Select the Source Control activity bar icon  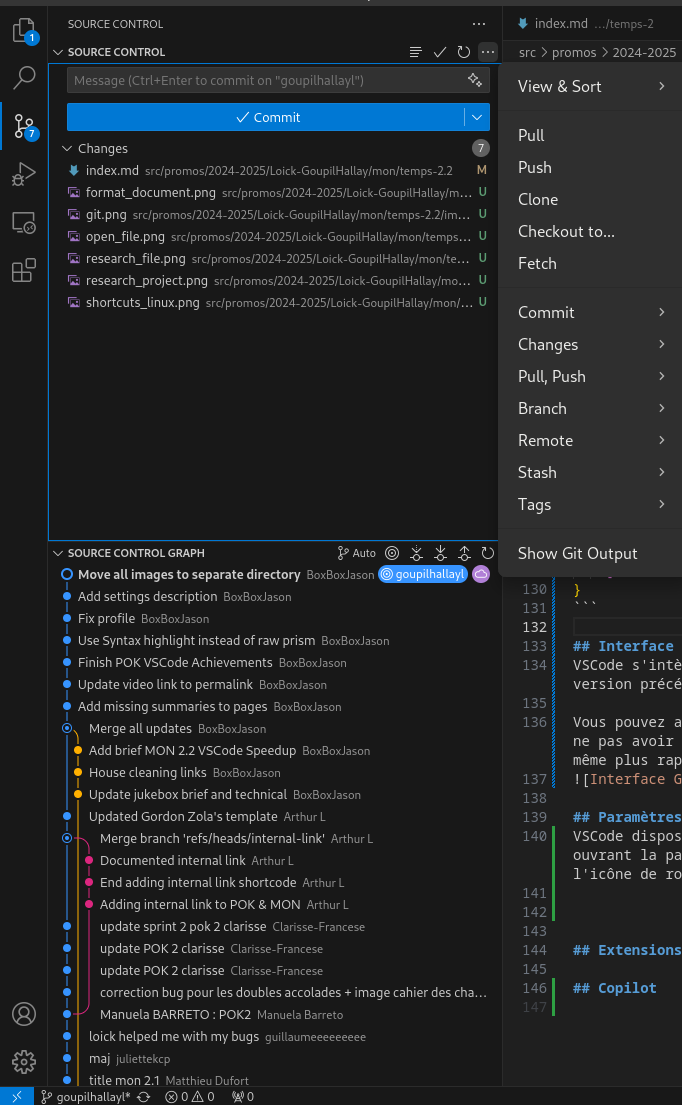tap(24, 125)
